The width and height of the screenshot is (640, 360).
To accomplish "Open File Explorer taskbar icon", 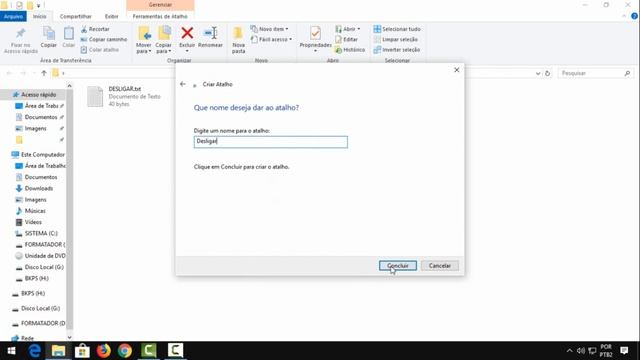I will (x=58, y=351).
